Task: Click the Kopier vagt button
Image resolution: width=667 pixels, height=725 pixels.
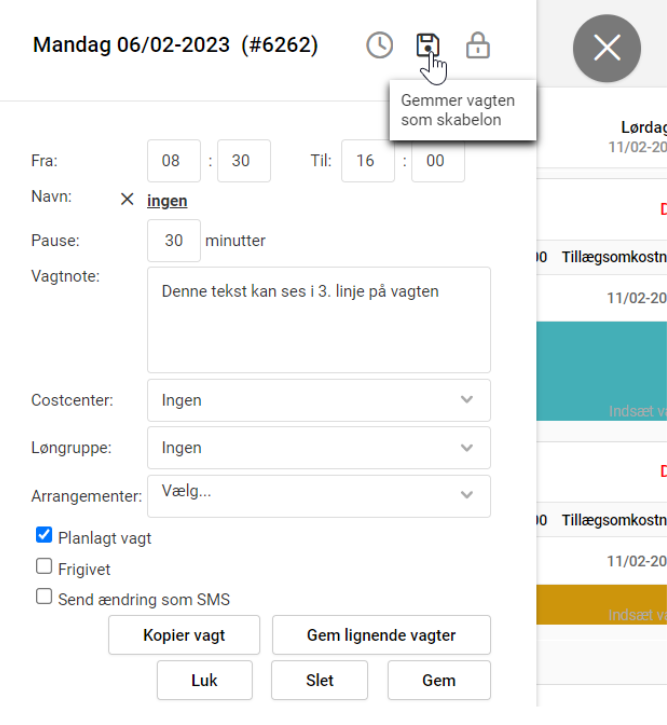Action: tap(184, 635)
